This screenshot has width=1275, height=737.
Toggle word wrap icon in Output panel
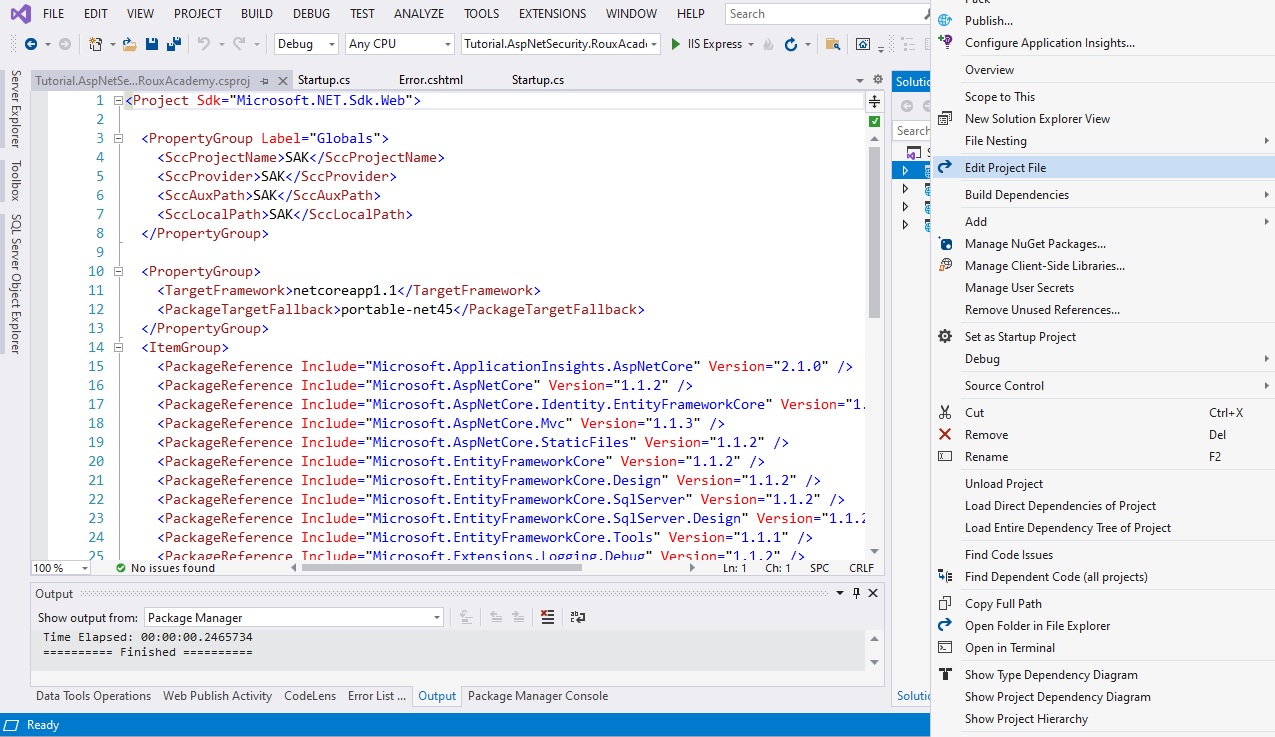pos(578,617)
